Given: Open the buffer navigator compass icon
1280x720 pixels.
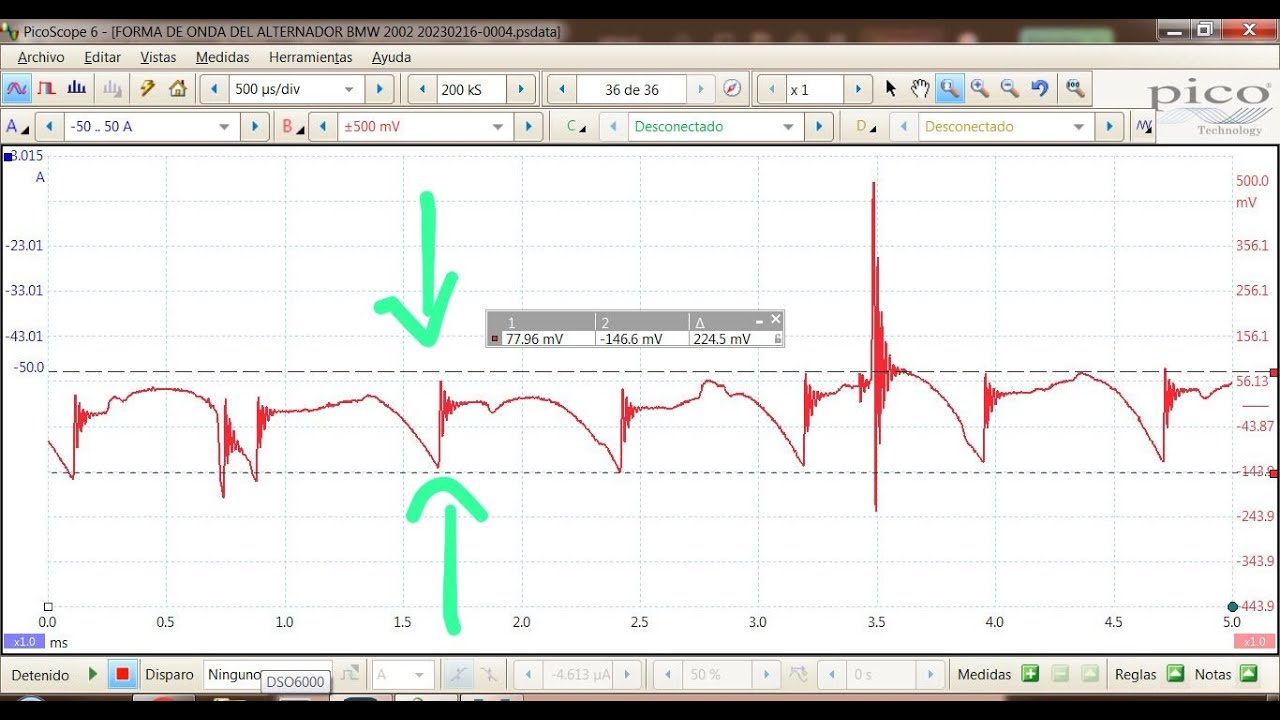Looking at the screenshot, I should click(732, 89).
